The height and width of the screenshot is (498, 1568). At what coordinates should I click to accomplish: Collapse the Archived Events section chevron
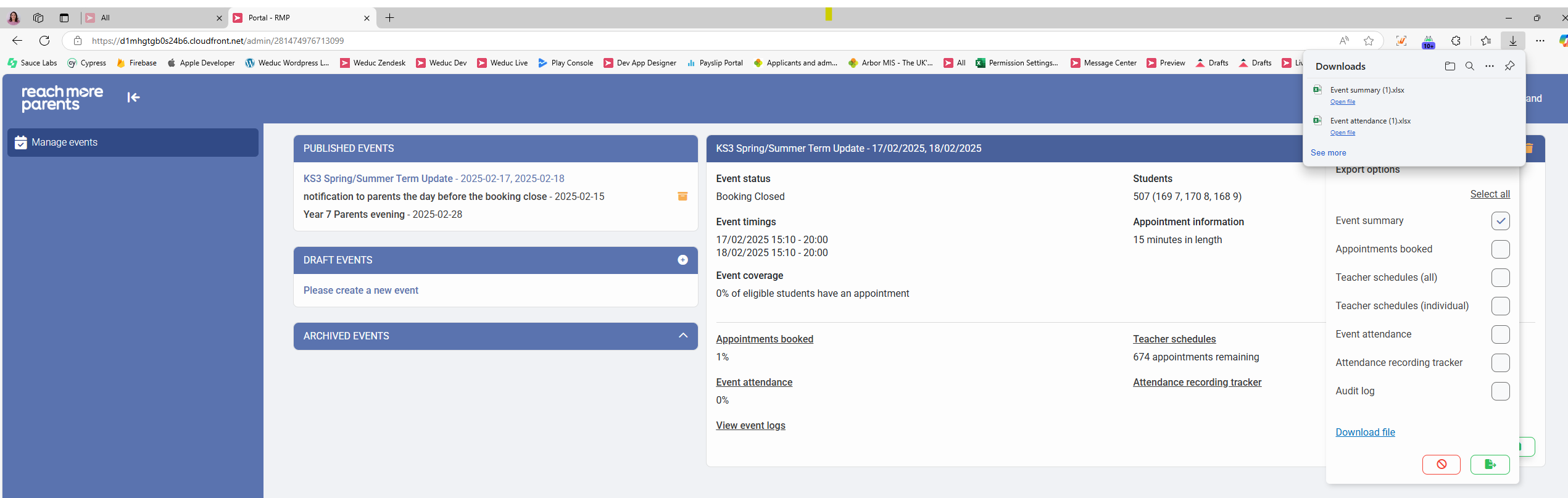(682, 336)
